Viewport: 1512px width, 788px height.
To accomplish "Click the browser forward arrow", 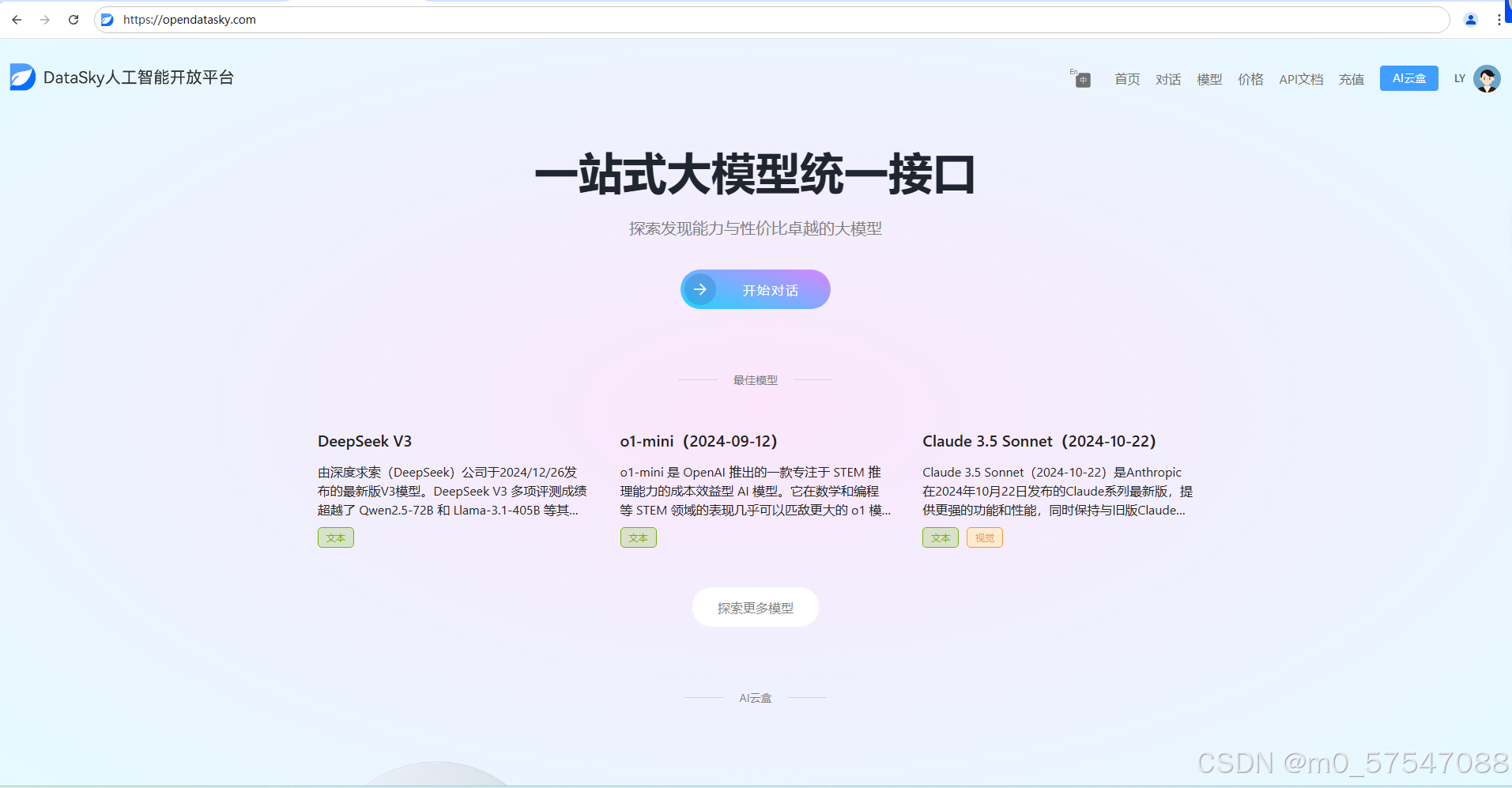I will pos(45,20).
